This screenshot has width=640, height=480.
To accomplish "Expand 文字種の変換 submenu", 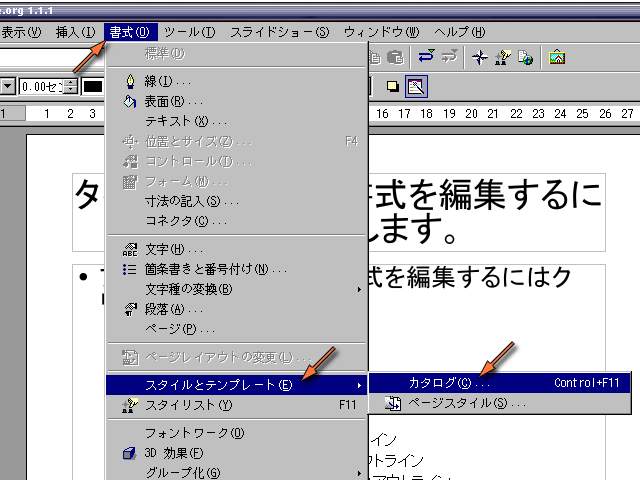I will [x=237, y=289].
